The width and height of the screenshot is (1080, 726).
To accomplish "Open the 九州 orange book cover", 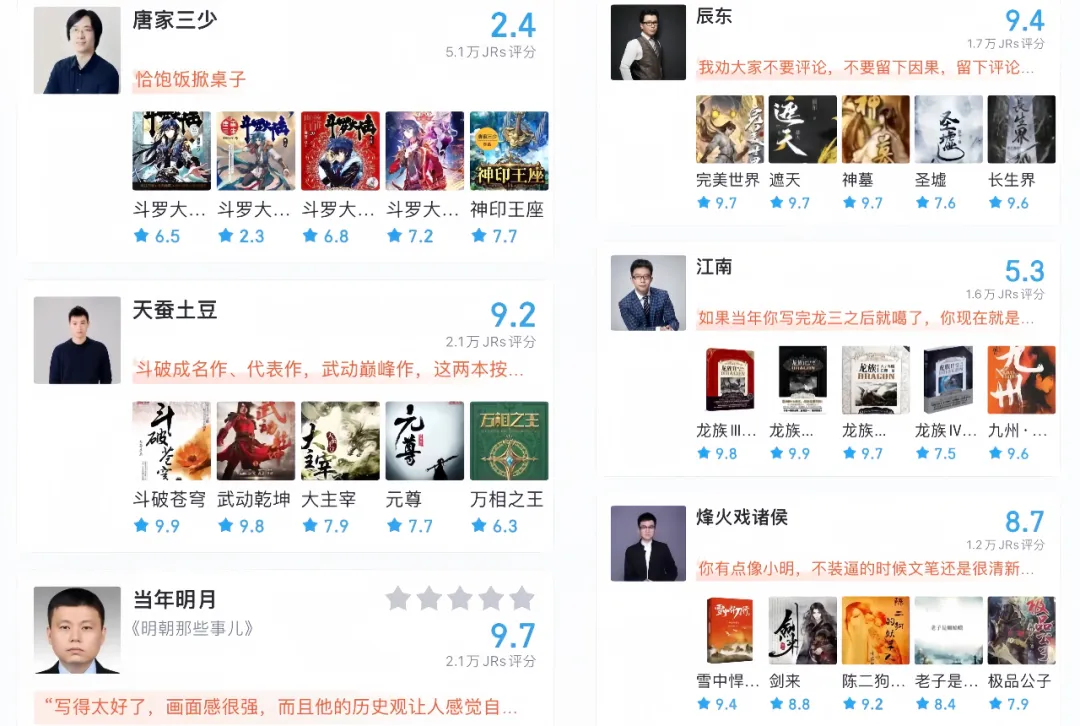I will [1021, 380].
